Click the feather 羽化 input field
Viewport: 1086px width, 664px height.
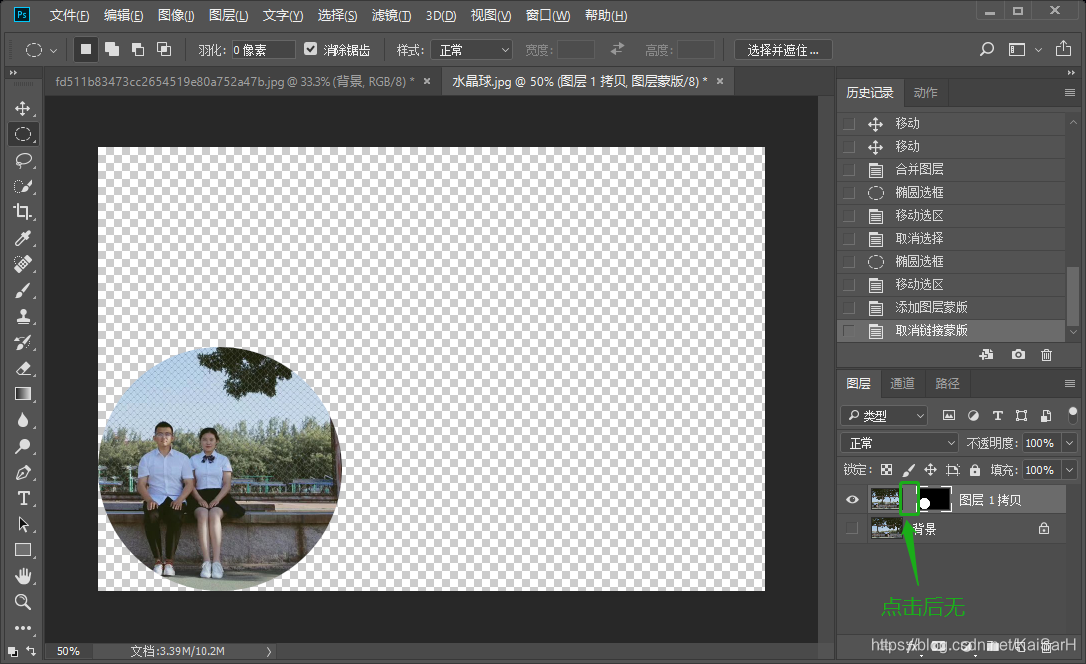[x=263, y=50]
